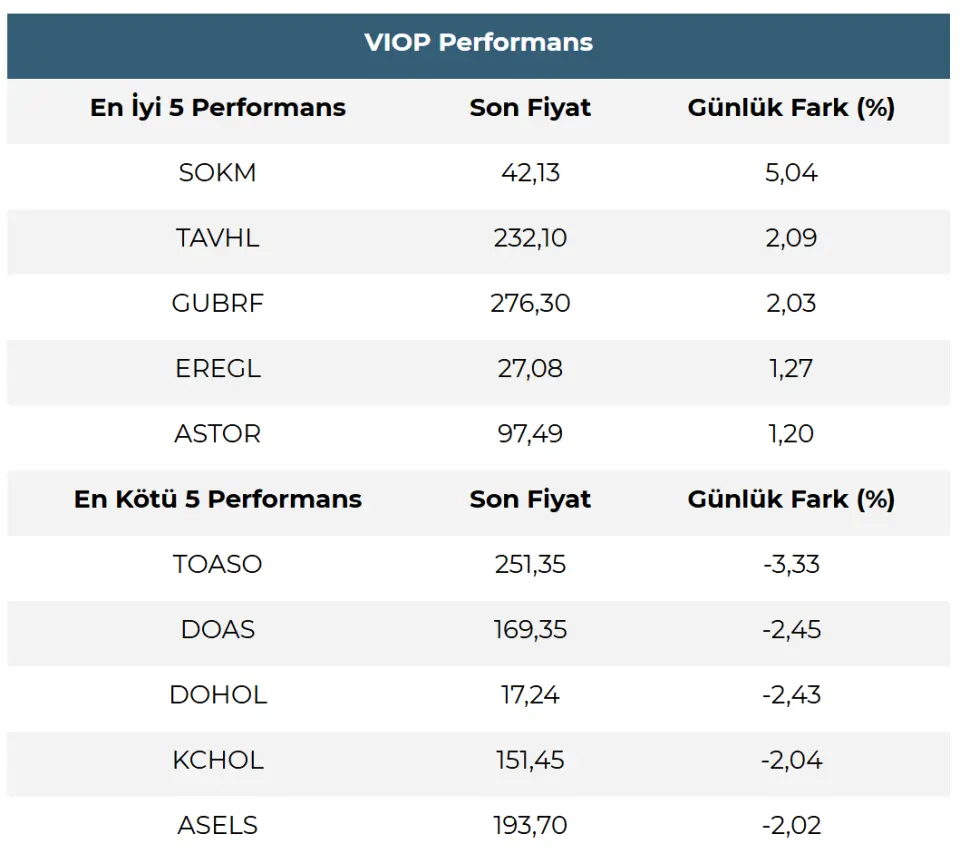Click KCHOL's daily change value -2,04
This screenshot has width=960, height=863.
[791, 760]
